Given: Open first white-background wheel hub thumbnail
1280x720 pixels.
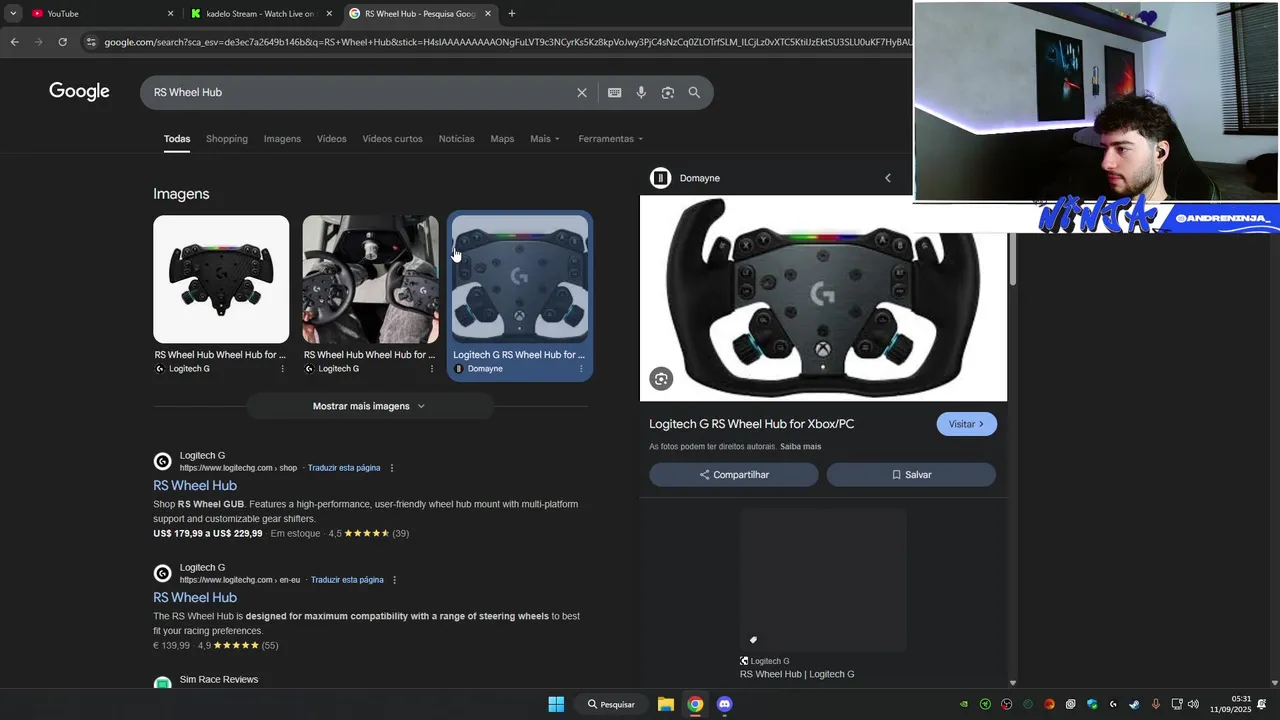Looking at the screenshot, I should tap(221, 279).
